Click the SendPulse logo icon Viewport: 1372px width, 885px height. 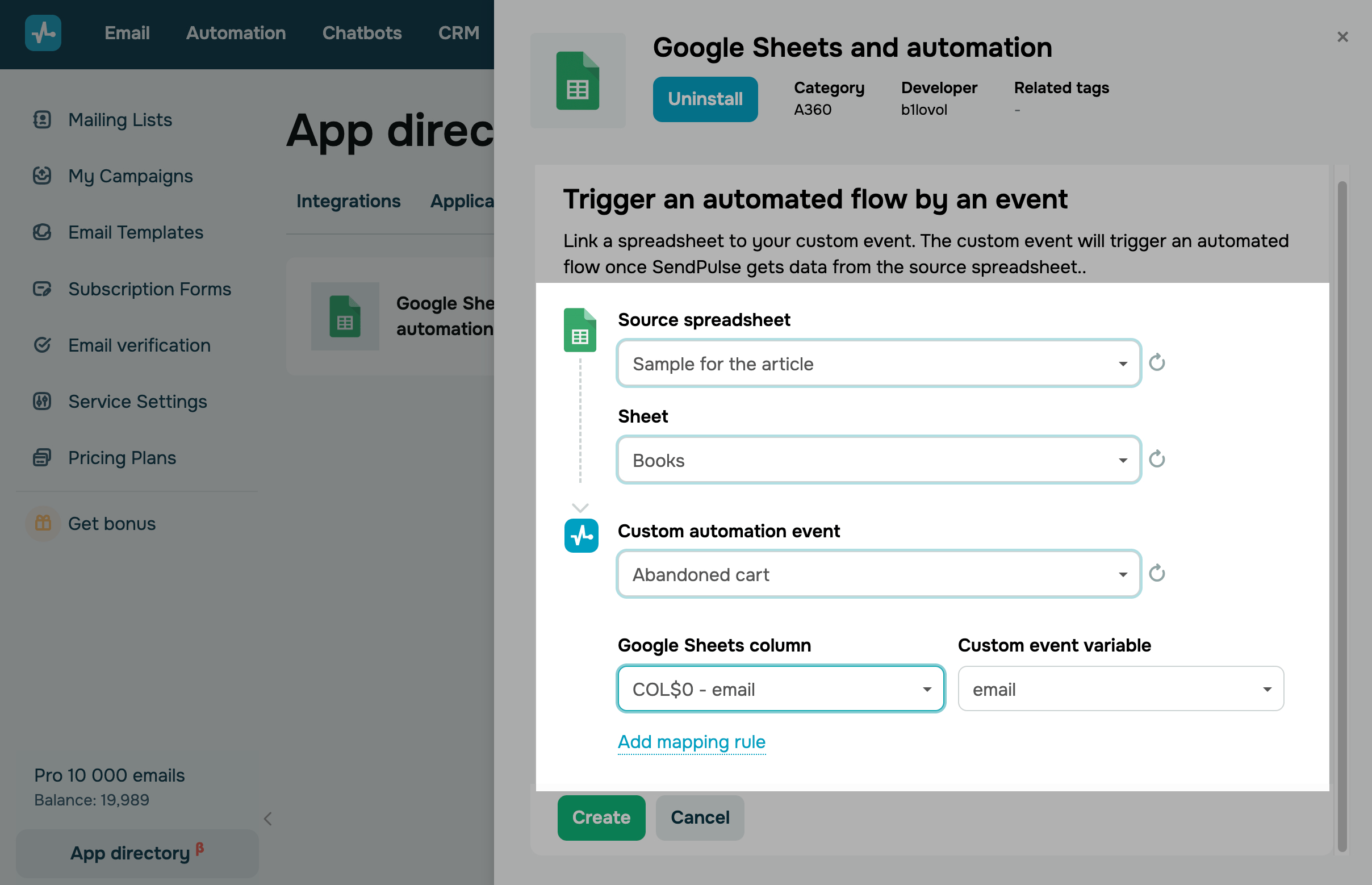click(x=43, y=33)
